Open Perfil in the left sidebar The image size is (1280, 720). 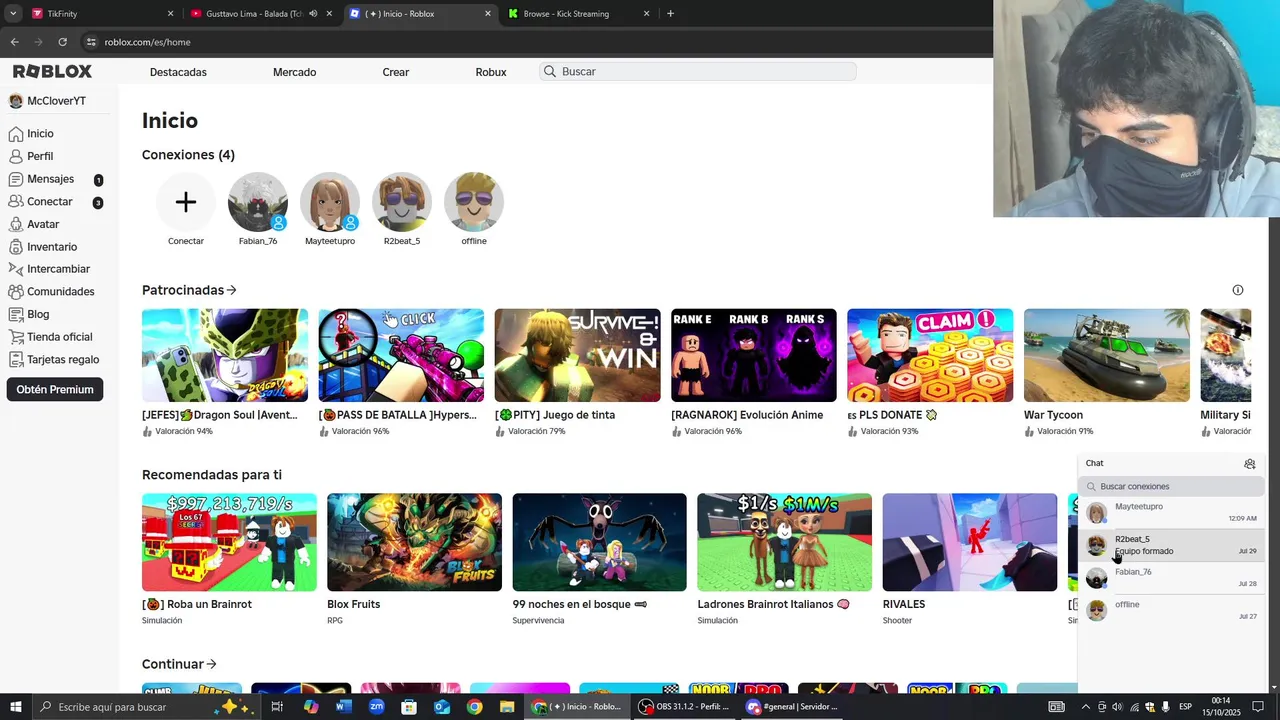(x=40, y=157)
